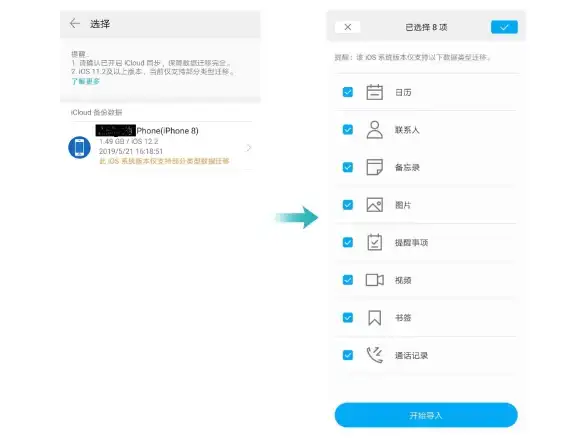
Task: Uncheck the 提醒事项 checkbox
Action: (x=348, y=242)
